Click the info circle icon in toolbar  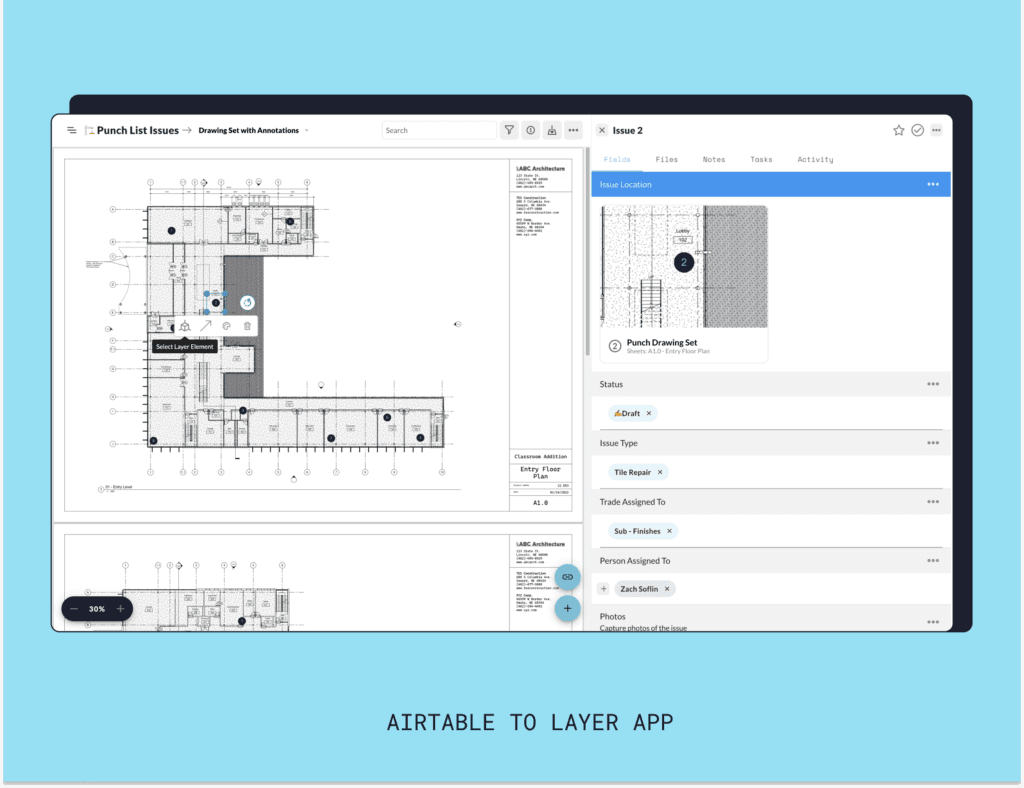[531, 131]
